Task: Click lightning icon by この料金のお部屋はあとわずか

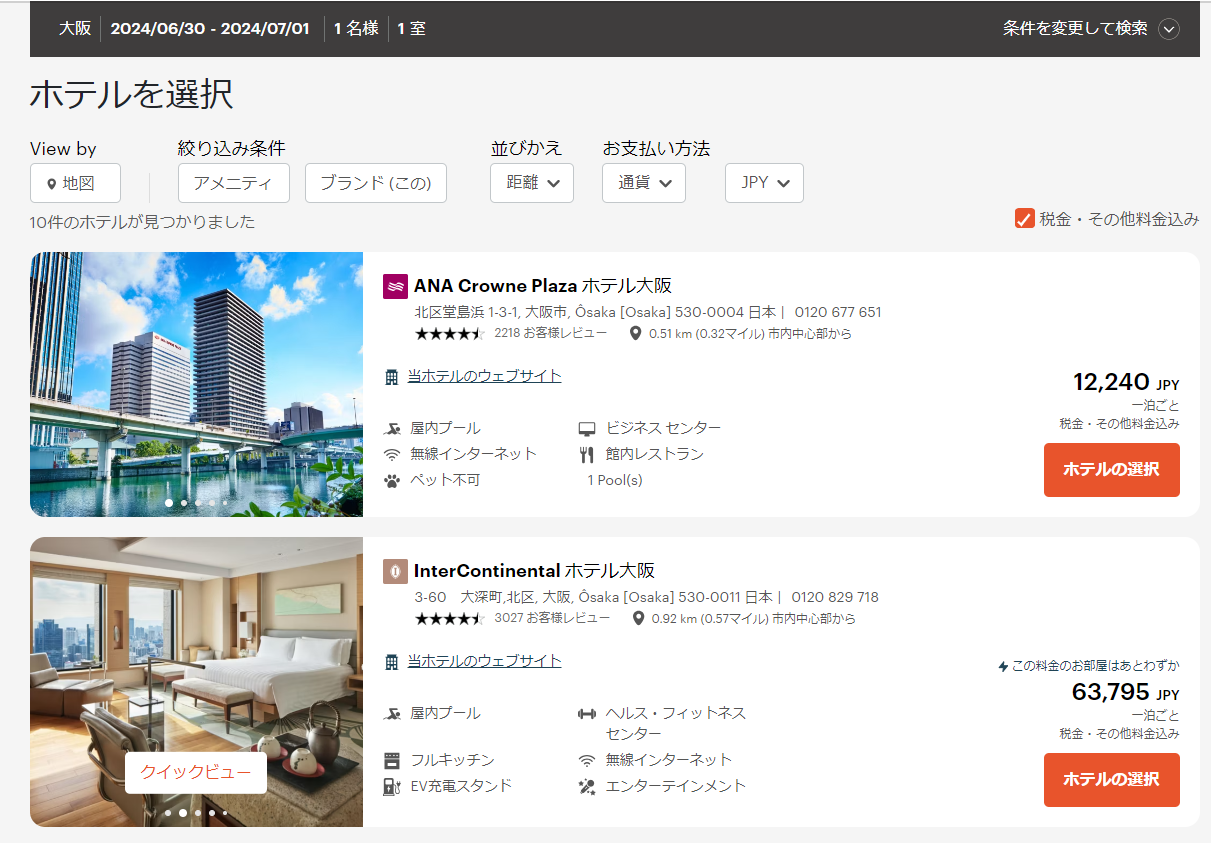Action: pos(1003,666)
